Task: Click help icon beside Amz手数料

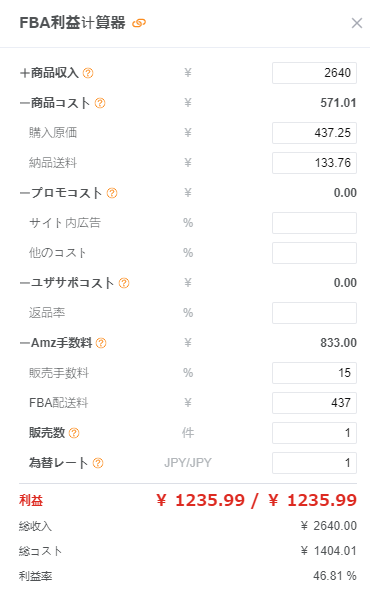Action: [101, 343]
